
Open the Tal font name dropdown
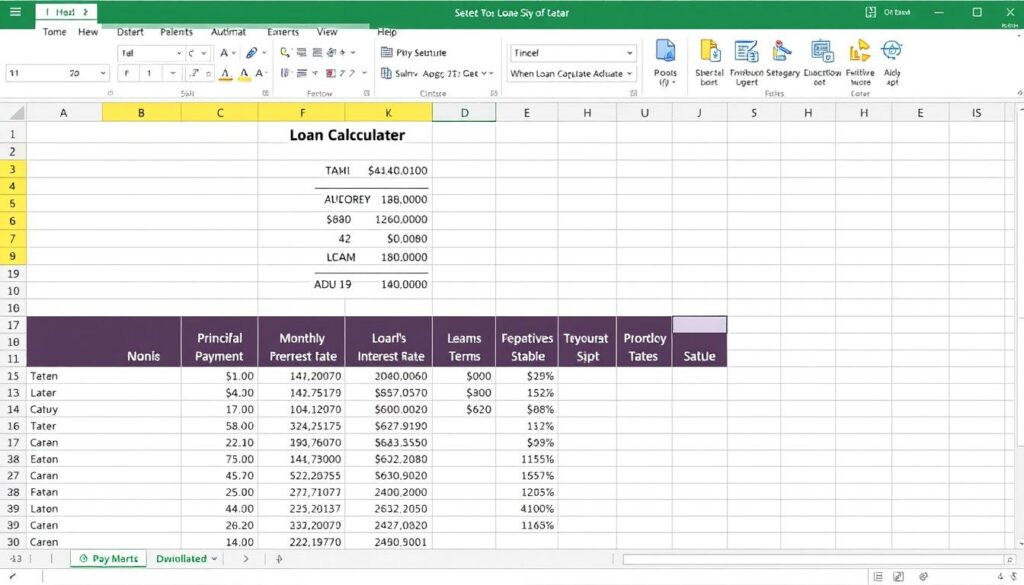[x=179, y=53]
